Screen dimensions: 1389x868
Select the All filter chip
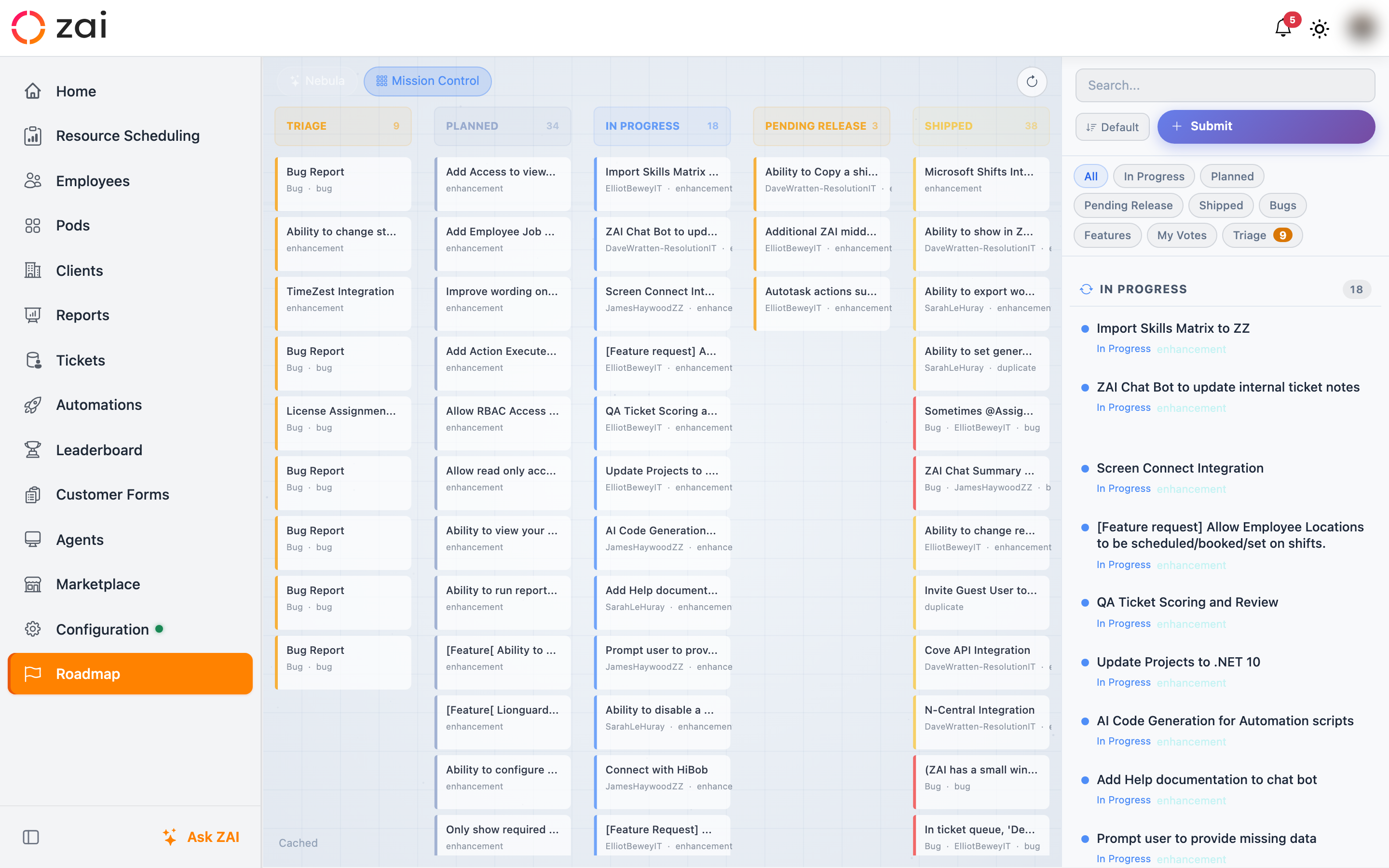pyautogui.click(x=1090, y=176)
